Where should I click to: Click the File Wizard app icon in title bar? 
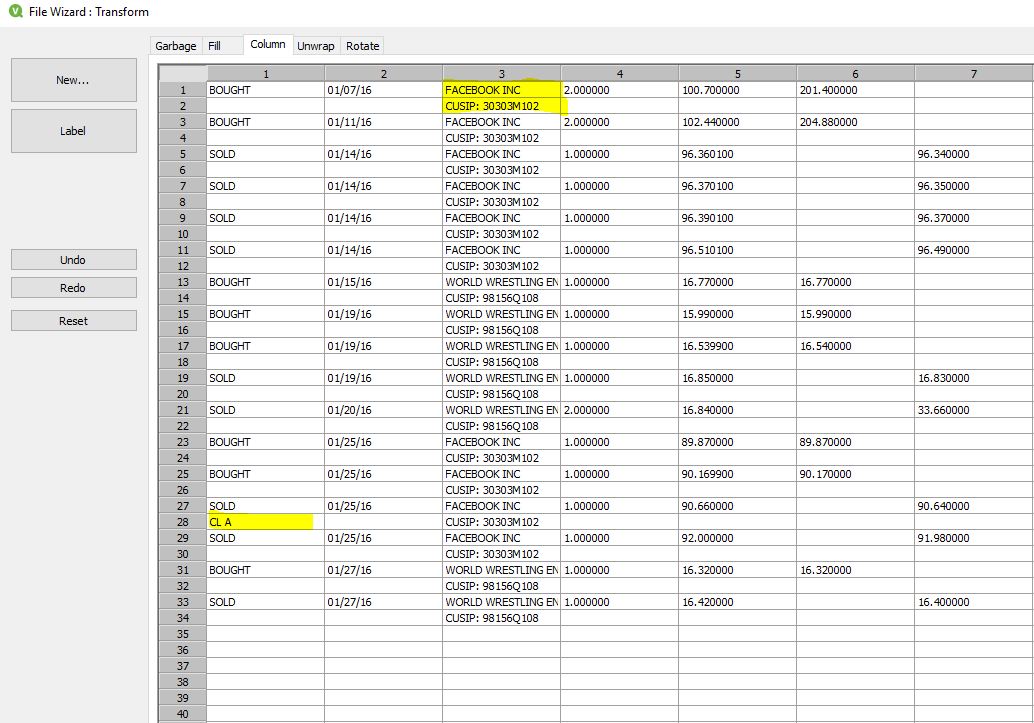click(16, 11)
